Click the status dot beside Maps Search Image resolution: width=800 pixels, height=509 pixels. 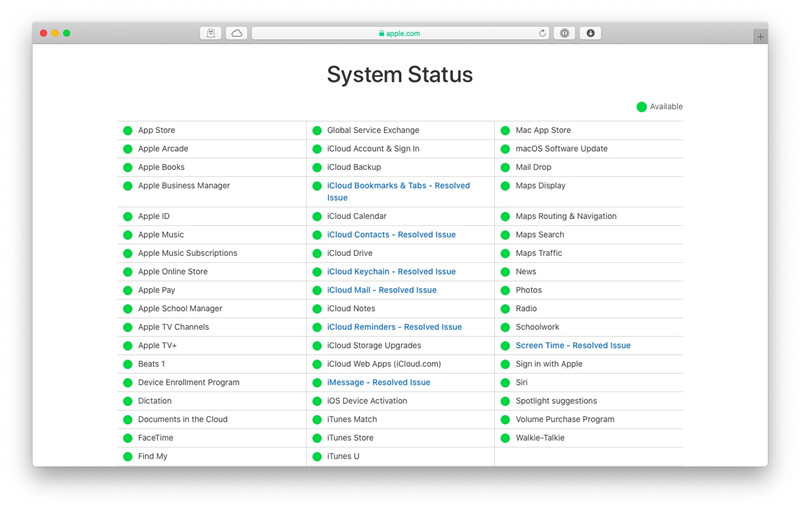(505, 235)
